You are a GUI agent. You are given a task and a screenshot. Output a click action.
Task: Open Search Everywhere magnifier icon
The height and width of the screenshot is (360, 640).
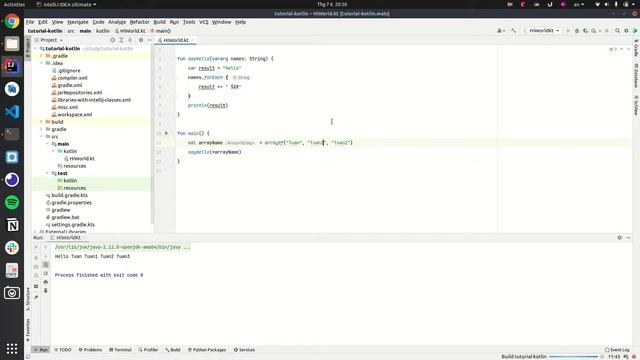click(618, 31)
